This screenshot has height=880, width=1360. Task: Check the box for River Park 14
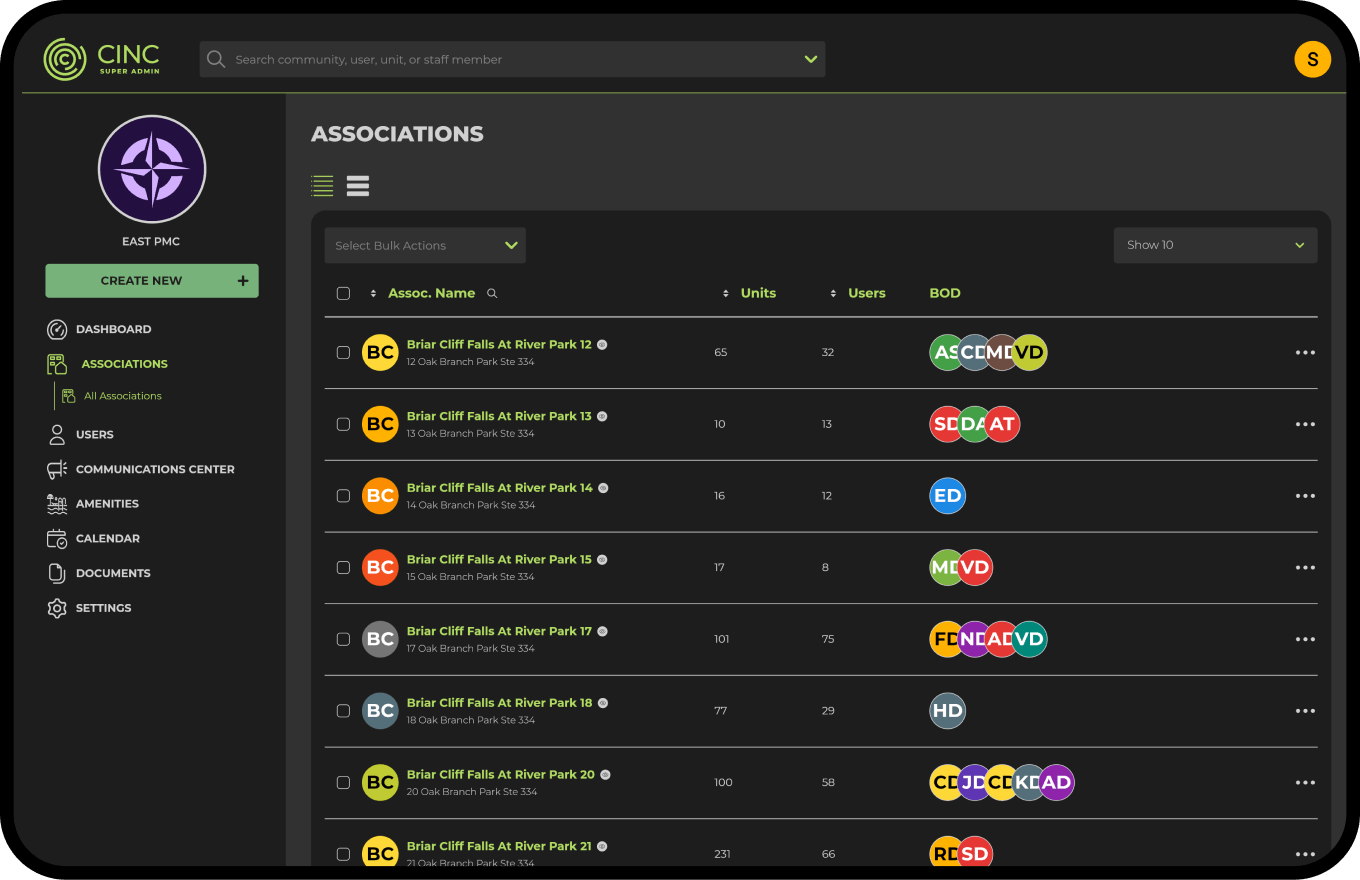(x=343, y=496)
